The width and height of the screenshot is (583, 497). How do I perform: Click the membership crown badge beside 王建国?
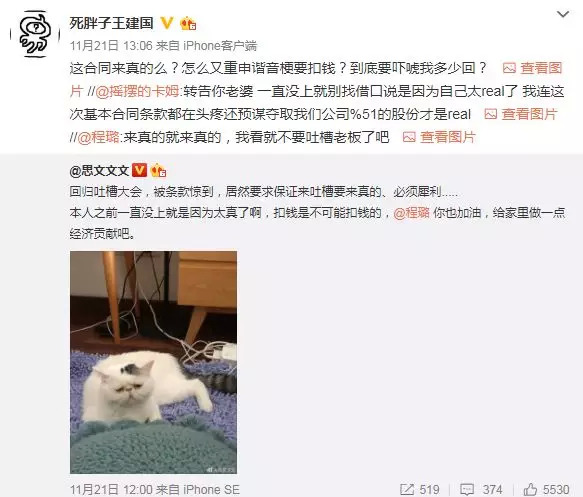(x=188, y=24)
